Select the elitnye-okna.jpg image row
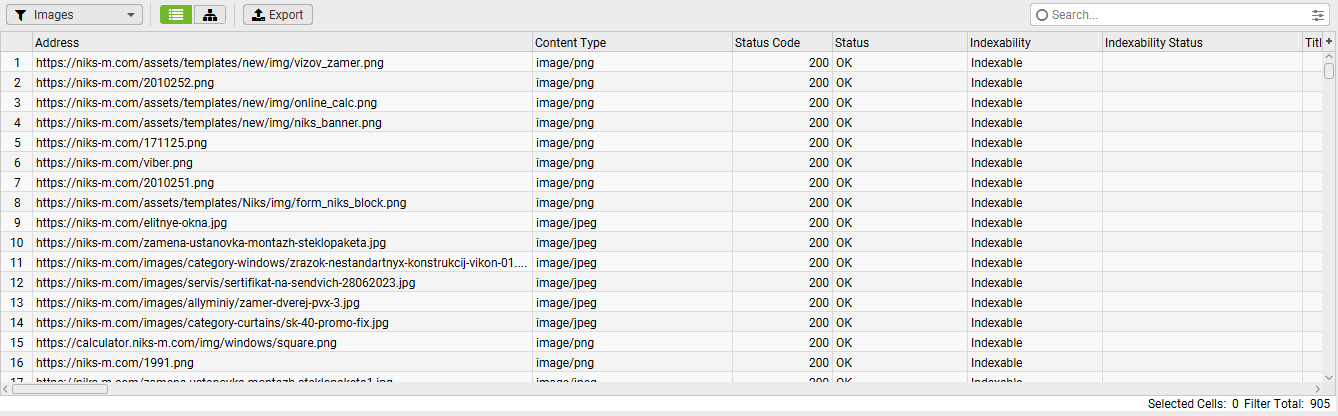The height and width of the screenshot is (416, 1338). [x=132, y=223]
